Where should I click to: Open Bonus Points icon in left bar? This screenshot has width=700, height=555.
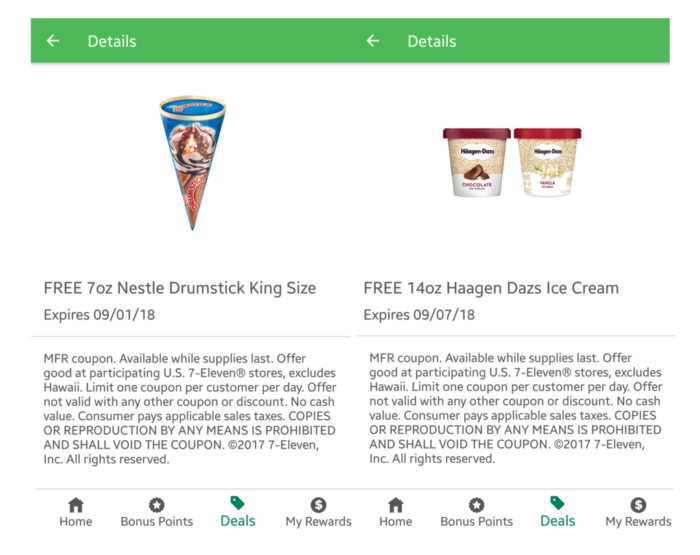[157, 505]
